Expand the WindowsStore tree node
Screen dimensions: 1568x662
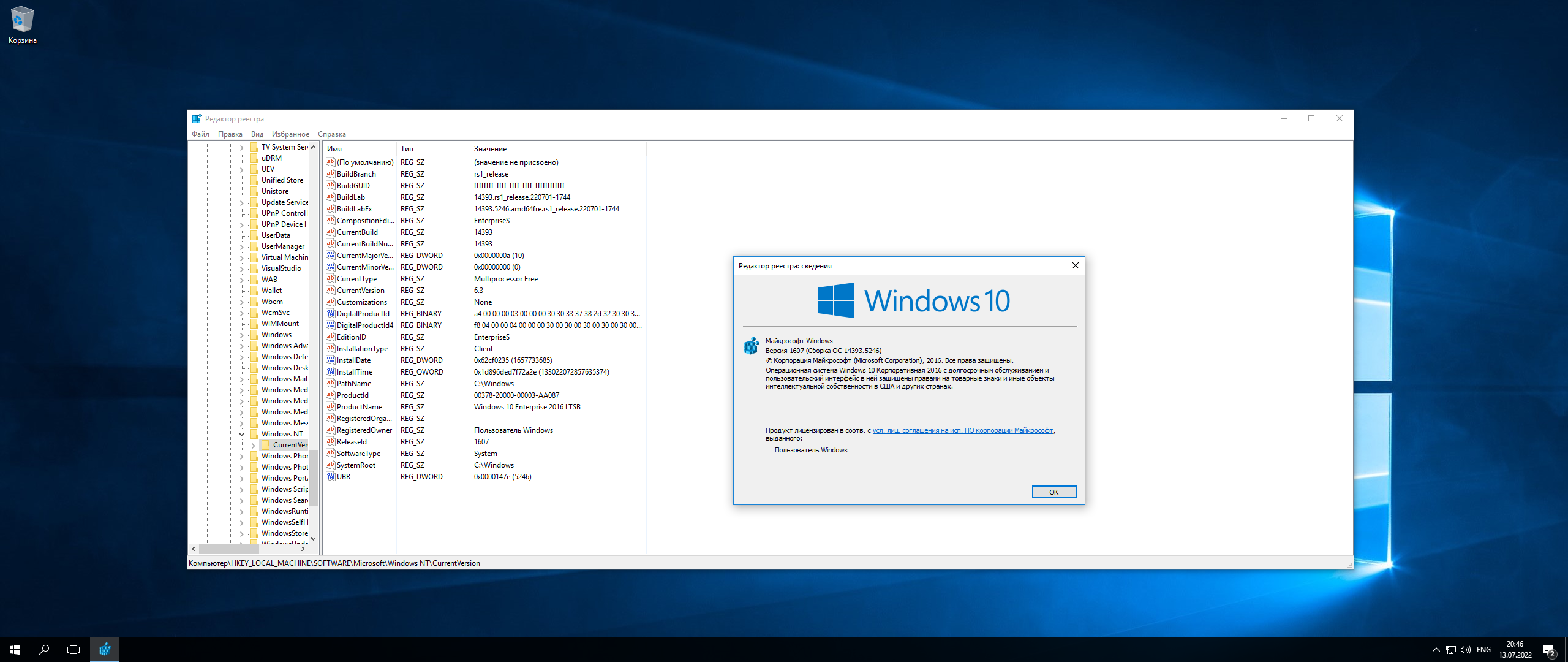pyautogui.click(x=242, y=533)
